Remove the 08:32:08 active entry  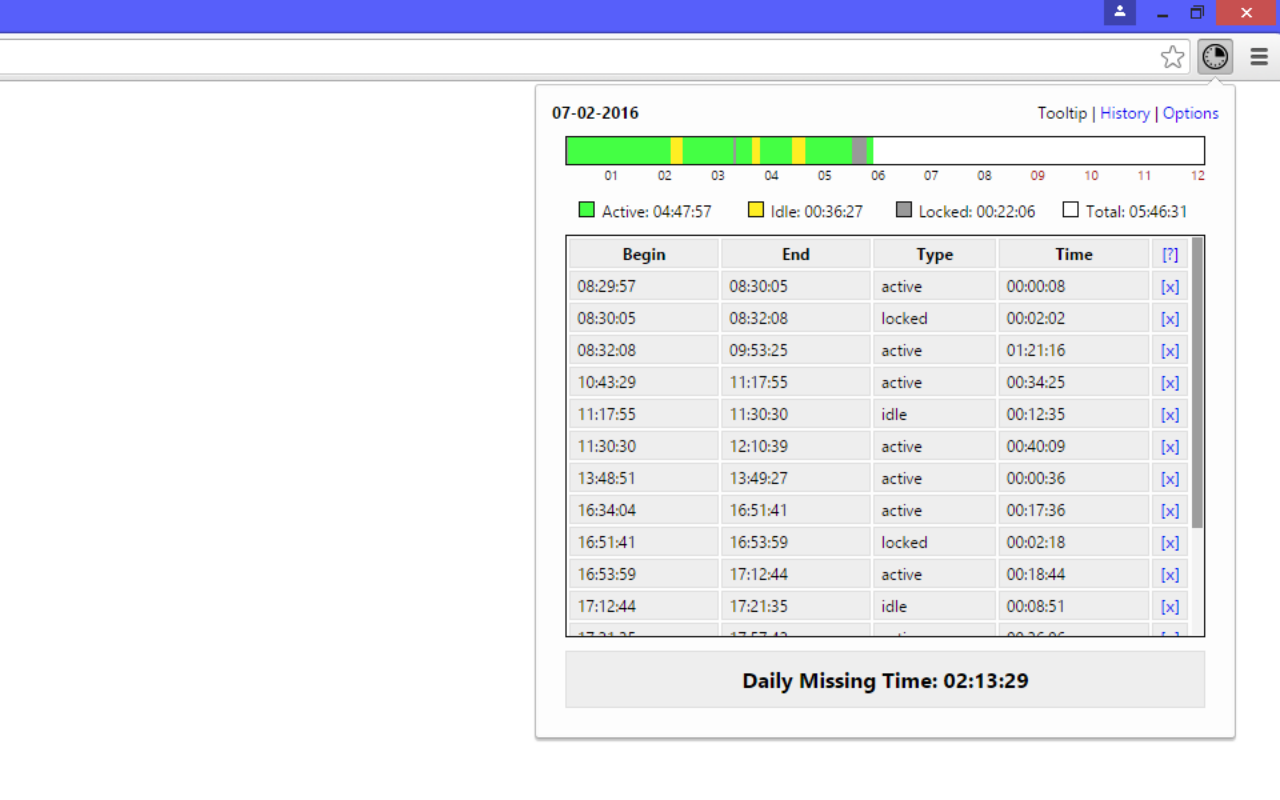(1170, 350)
